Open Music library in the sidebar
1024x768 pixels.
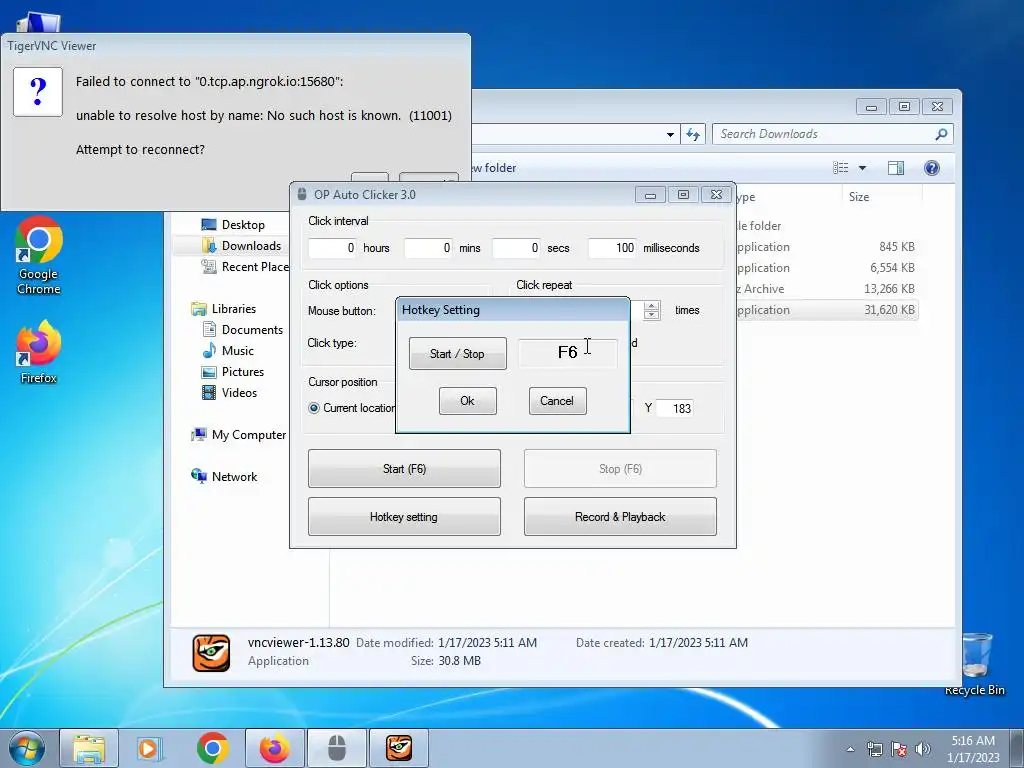(x=228, y=351)
